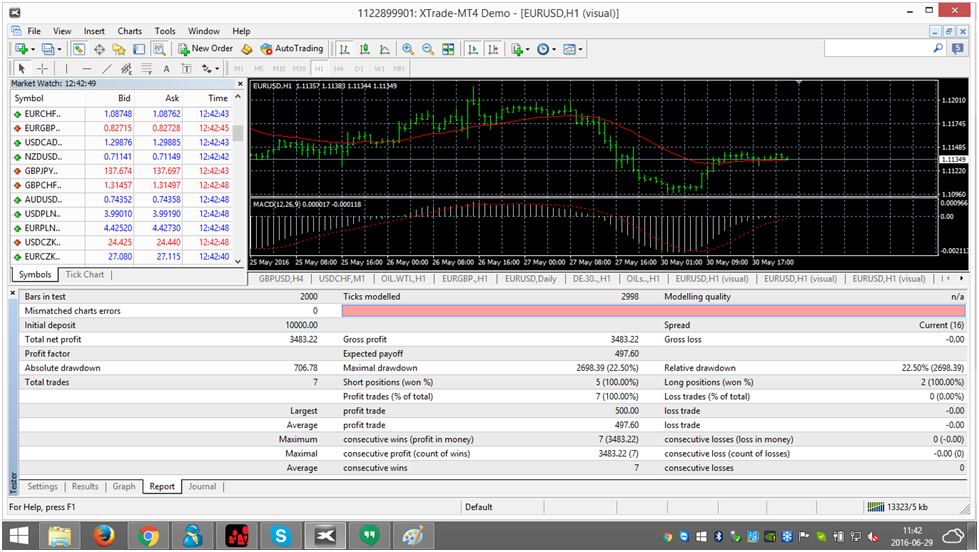Screen dimensions: 979x552
Task: Switch to the H4 timeframe
Action: point(339,68)
